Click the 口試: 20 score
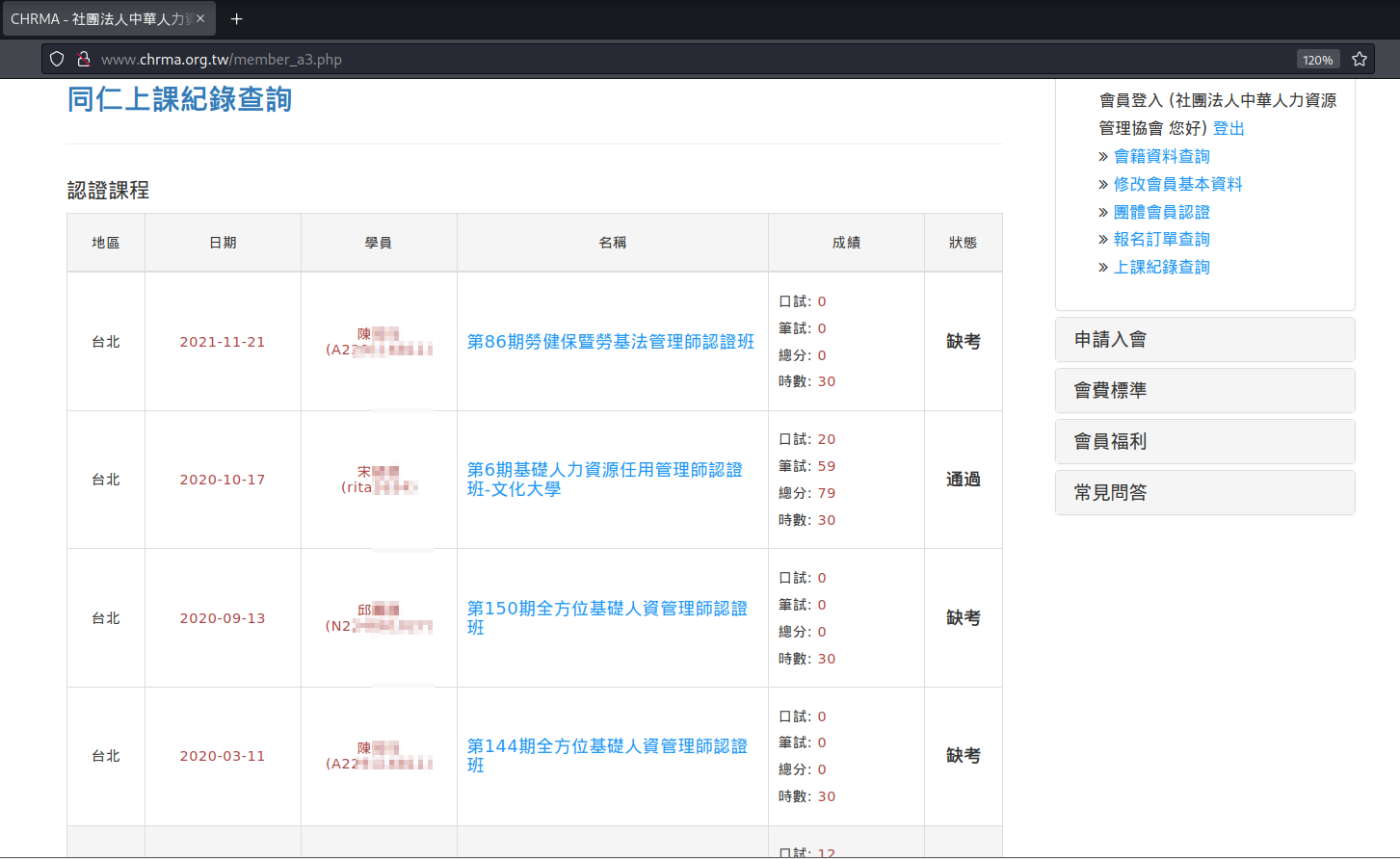This screenshot has height=859, width=1400. click(807, 439)
